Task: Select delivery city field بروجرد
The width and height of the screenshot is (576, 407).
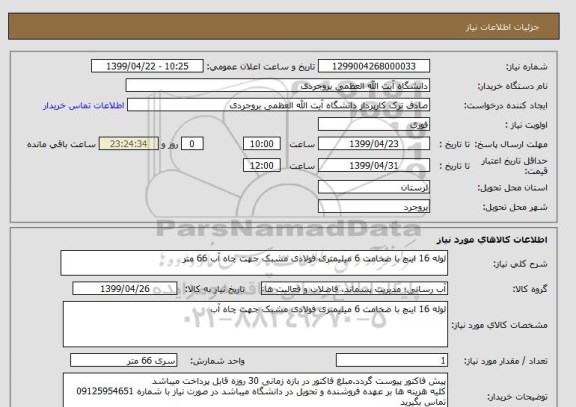Action: click(x=374, y=206)
